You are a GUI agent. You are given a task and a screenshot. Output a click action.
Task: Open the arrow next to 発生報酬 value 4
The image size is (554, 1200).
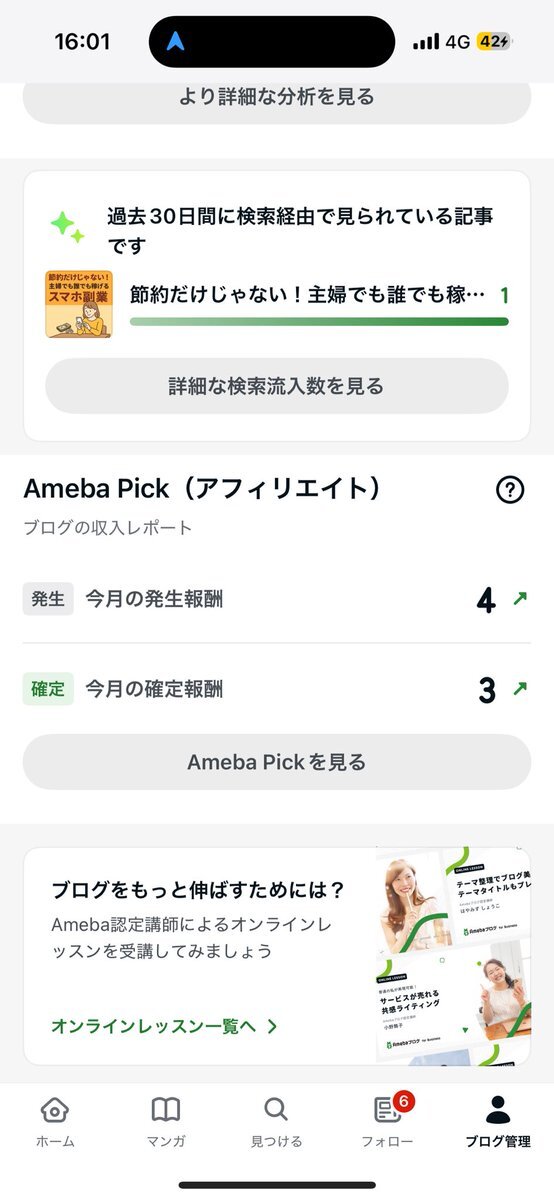click(x=519, y=599)
